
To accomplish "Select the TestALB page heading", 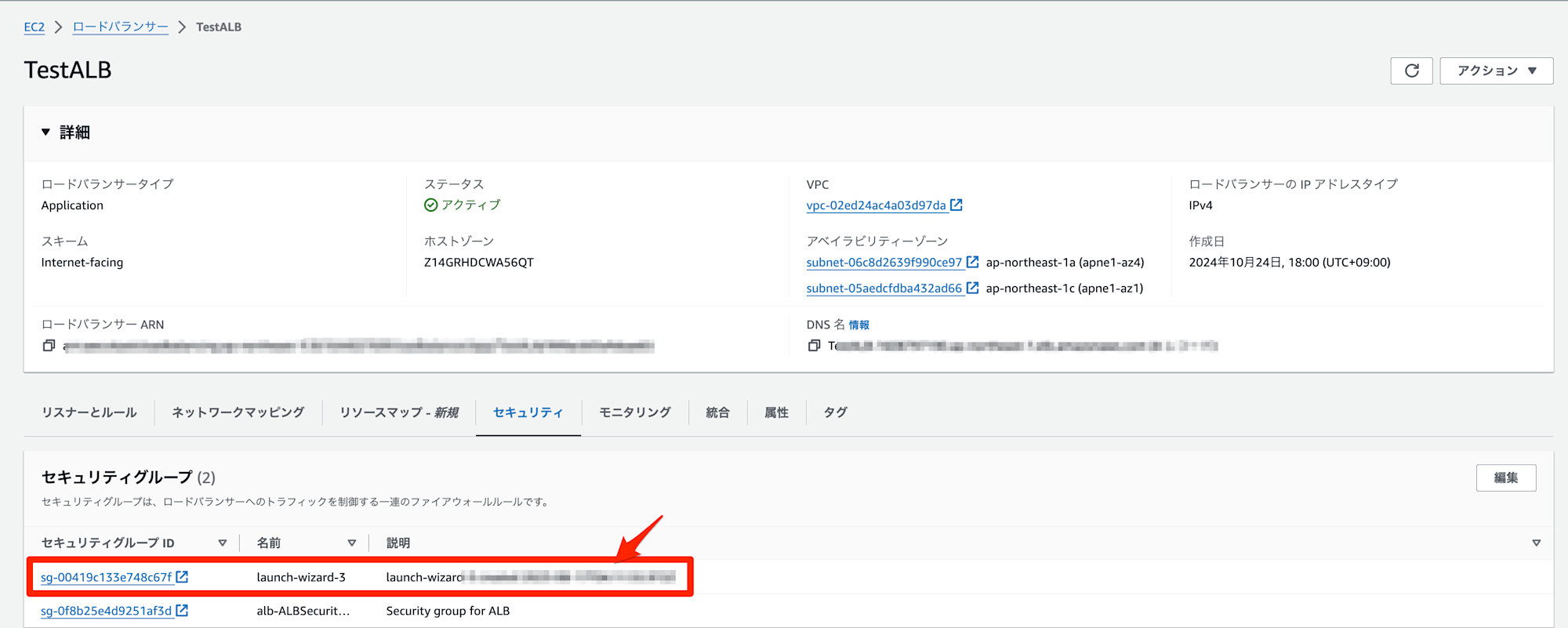I will click(68, 70).
